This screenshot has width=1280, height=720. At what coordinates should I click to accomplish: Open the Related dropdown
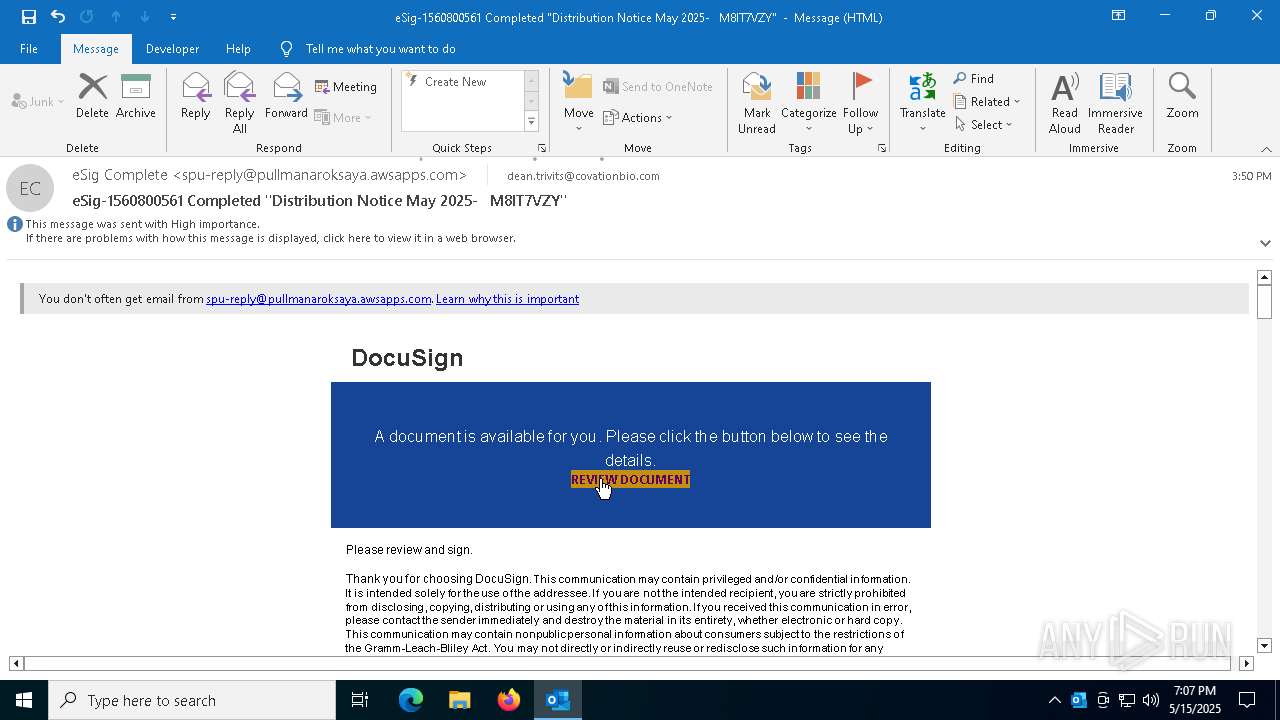click(x=987, y=102)
